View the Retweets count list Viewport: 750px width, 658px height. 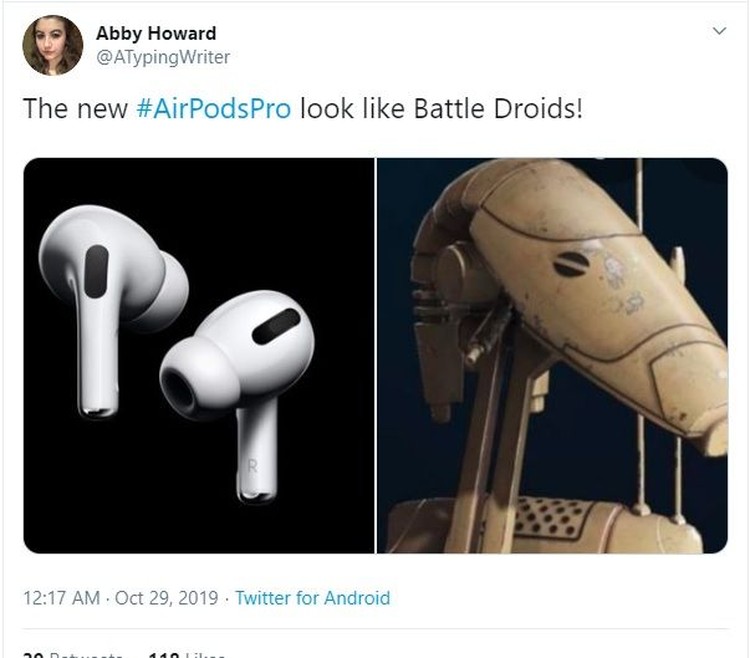[x=72, y=654]
